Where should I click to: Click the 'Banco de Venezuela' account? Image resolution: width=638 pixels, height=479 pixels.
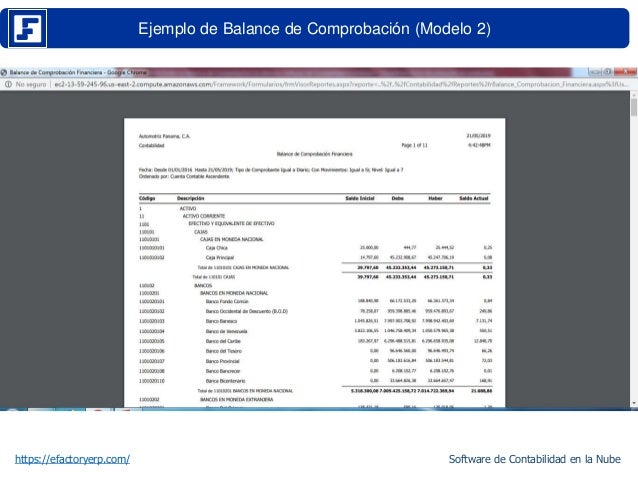point(226,331)
